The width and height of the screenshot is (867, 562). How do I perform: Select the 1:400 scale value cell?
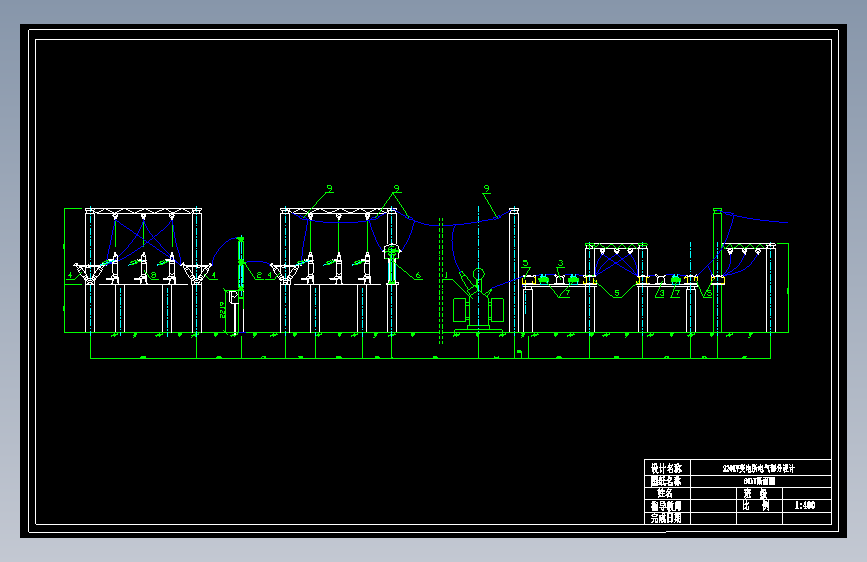(x=807, y=506)
